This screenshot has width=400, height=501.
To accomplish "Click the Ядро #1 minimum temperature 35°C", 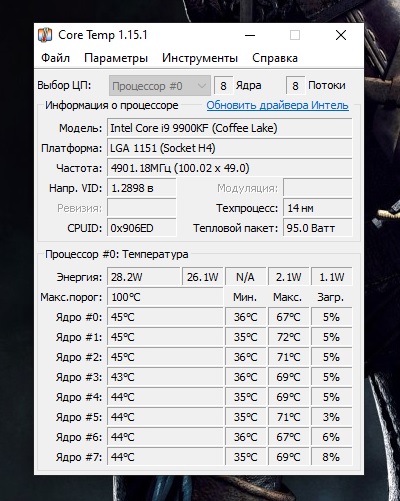I will pyautogui.click(x=245, y=337).
